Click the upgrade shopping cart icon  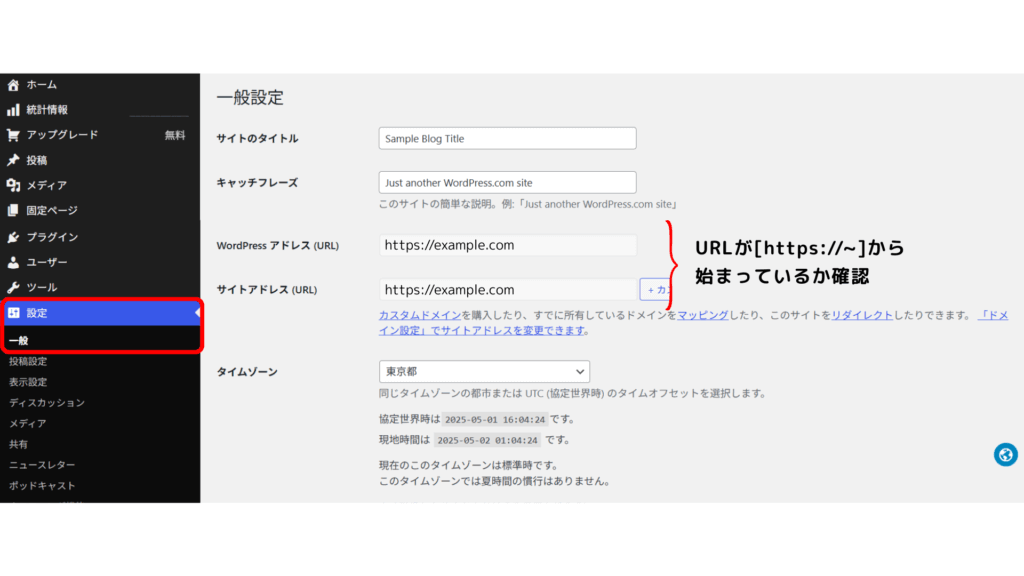coord(13,135)
